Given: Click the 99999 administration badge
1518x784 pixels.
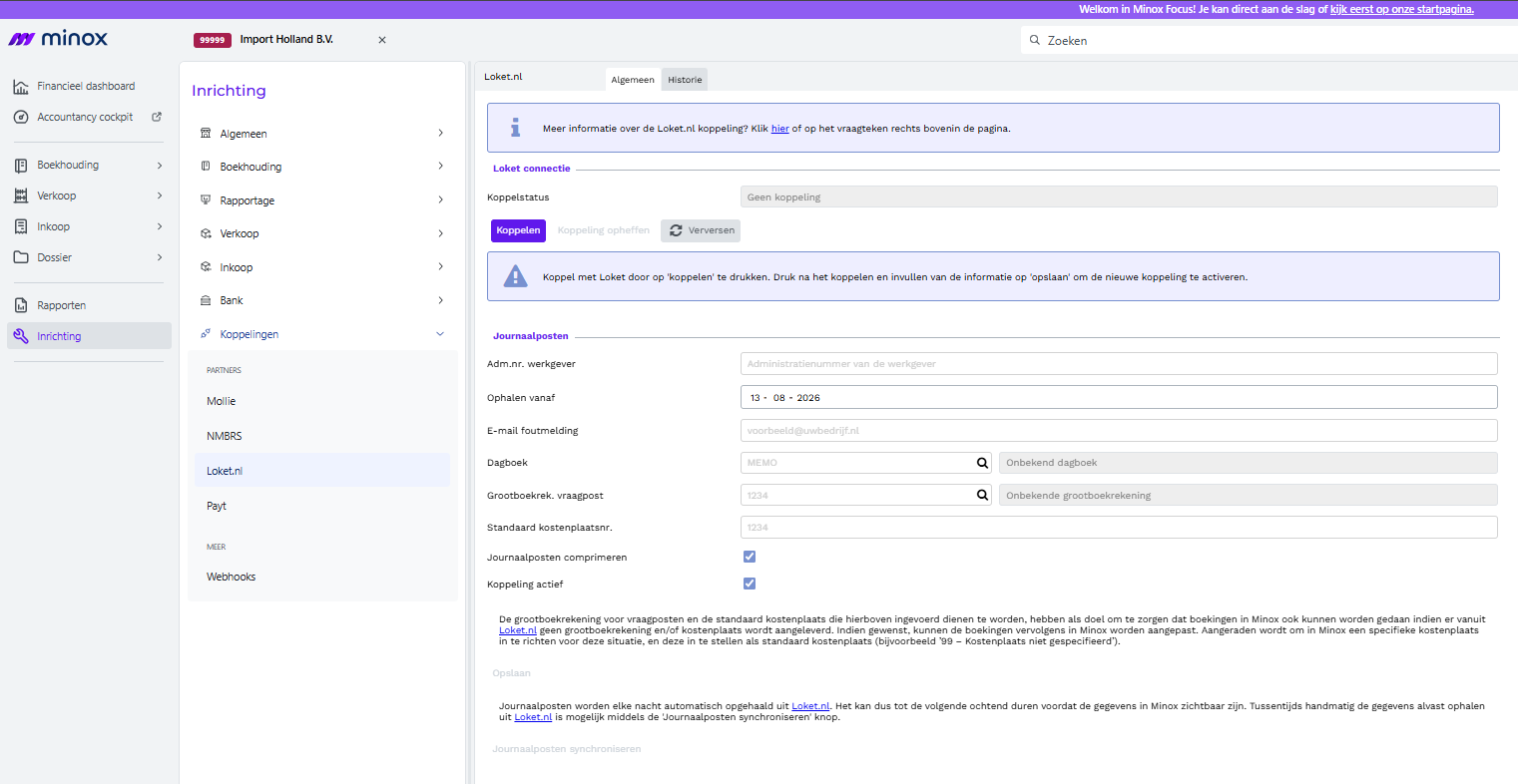Looking at the screenshot, I should [213, 40].
